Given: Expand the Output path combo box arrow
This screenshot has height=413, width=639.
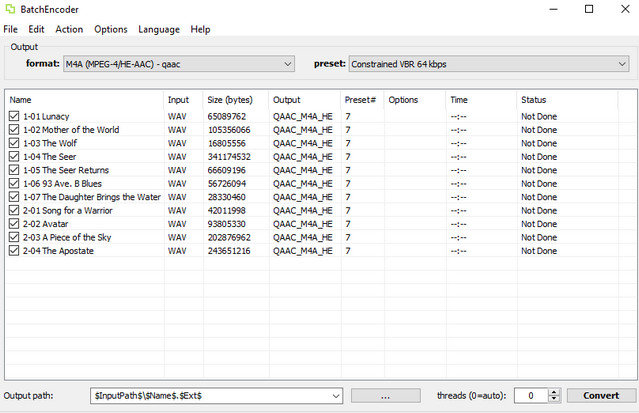Looking at the screenshot, I should coord(336,395).
